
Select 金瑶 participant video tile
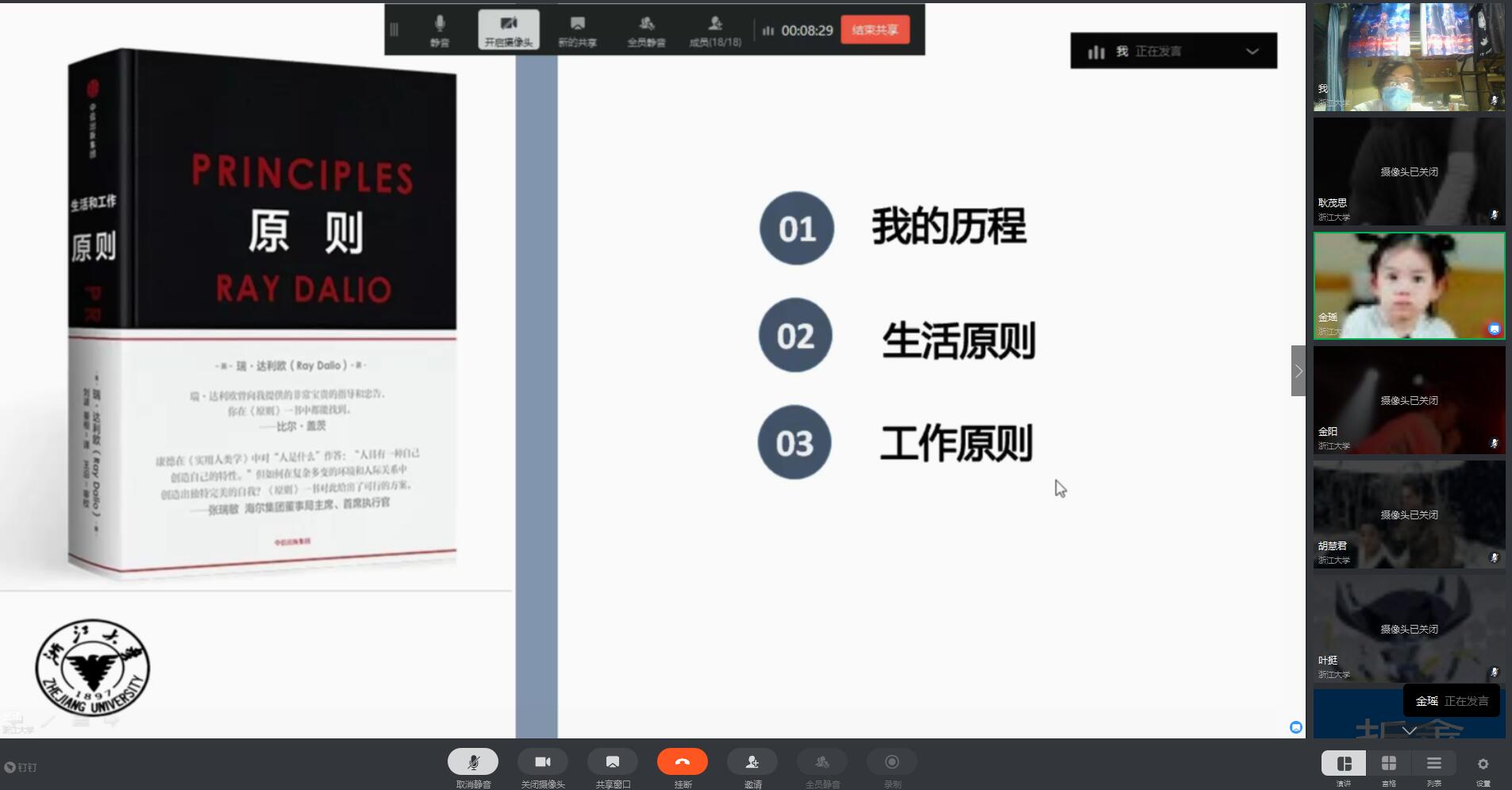point(1410,286)
